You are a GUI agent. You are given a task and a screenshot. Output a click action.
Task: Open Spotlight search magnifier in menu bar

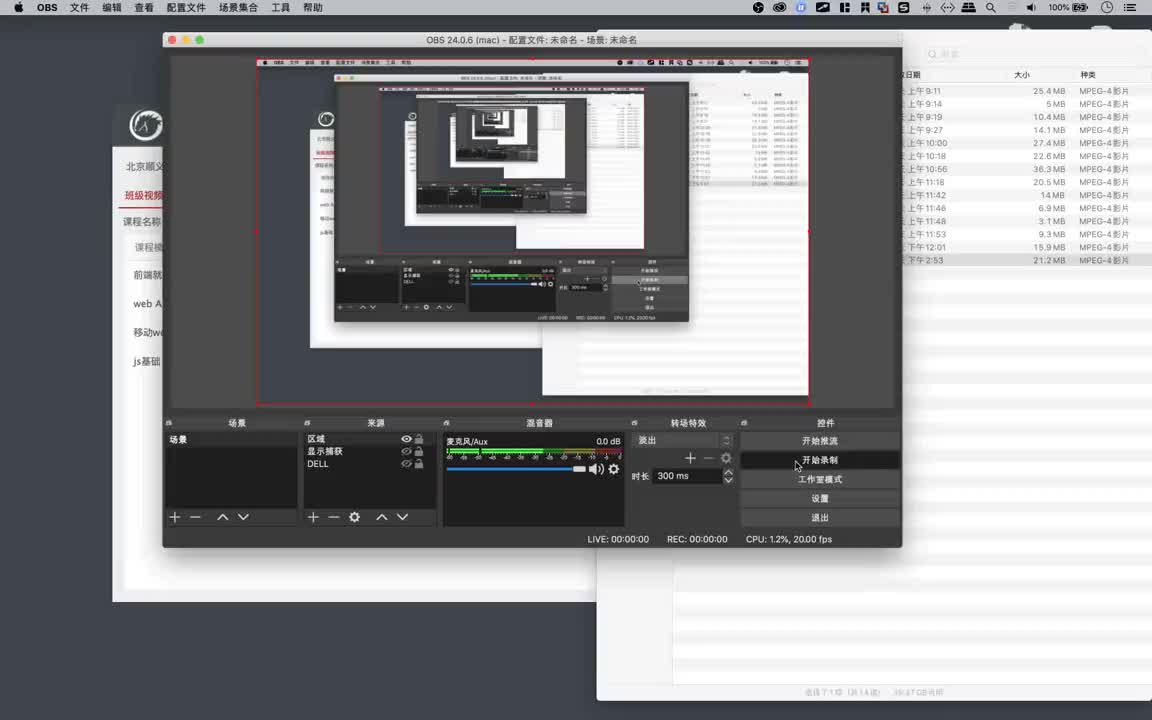pyautogui.click(x=991, y=7)
